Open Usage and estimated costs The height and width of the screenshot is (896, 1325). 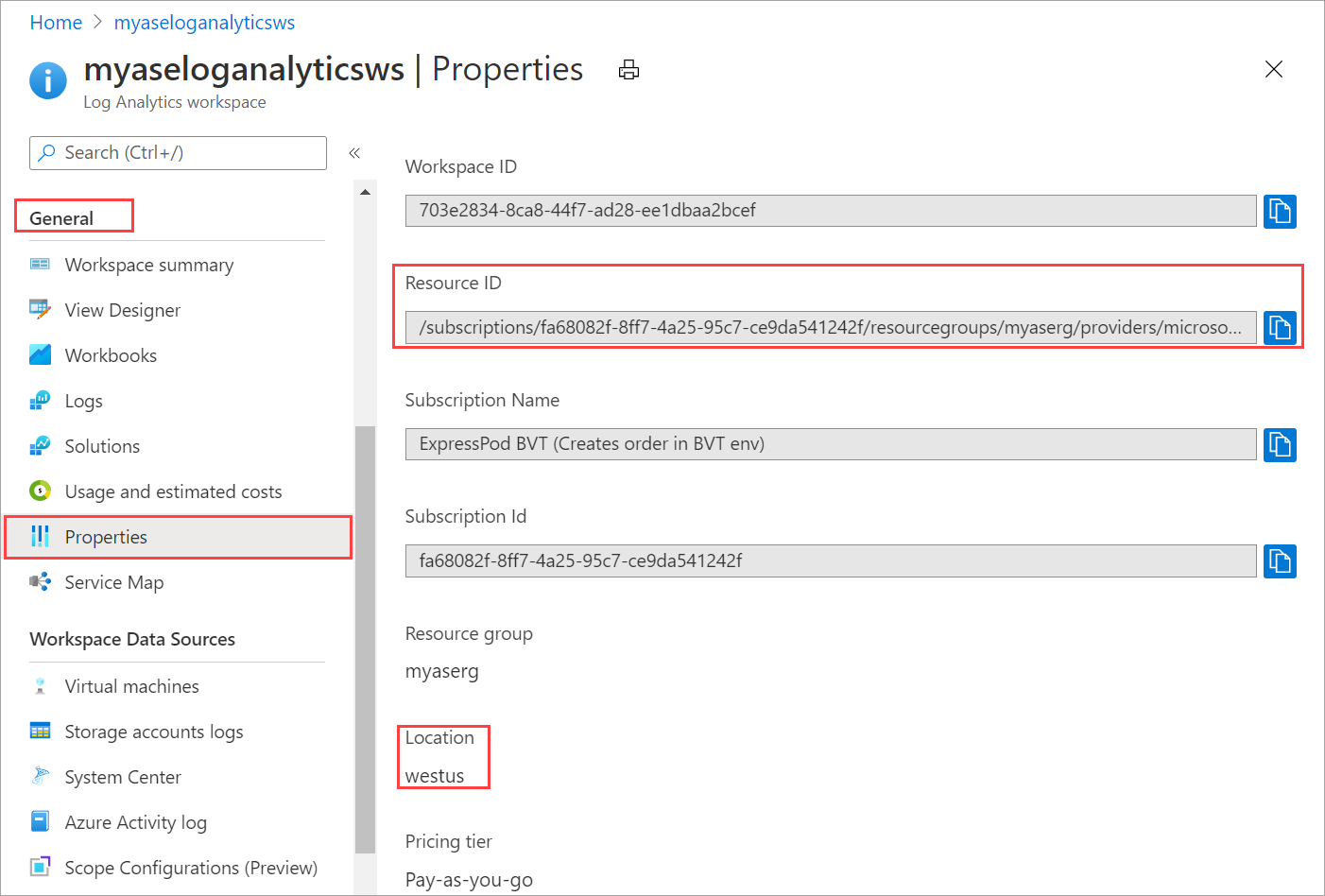pos(172,491)
